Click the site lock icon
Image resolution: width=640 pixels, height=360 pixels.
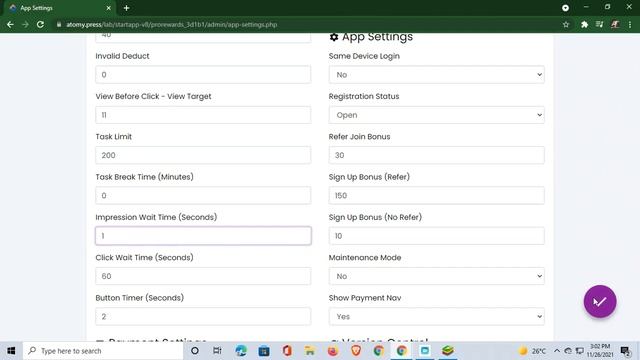(59, 24)
